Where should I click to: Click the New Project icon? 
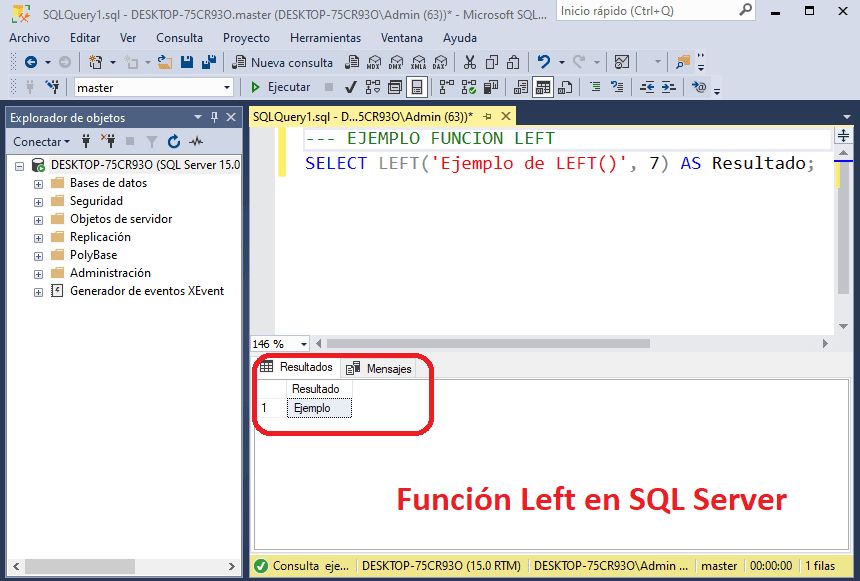pyautogui.click(x=95, y=63)
